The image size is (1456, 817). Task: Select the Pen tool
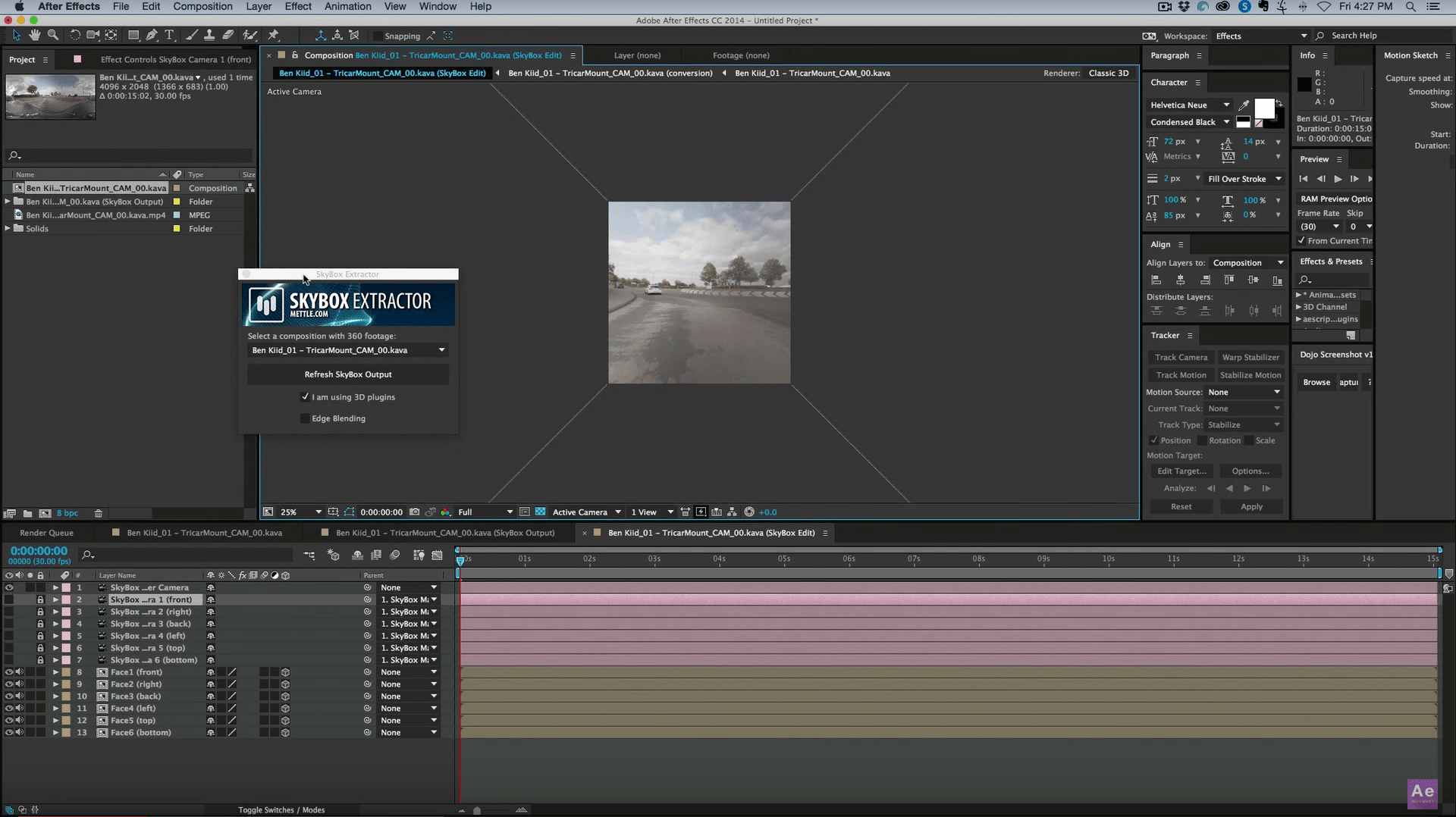(152, 35)
